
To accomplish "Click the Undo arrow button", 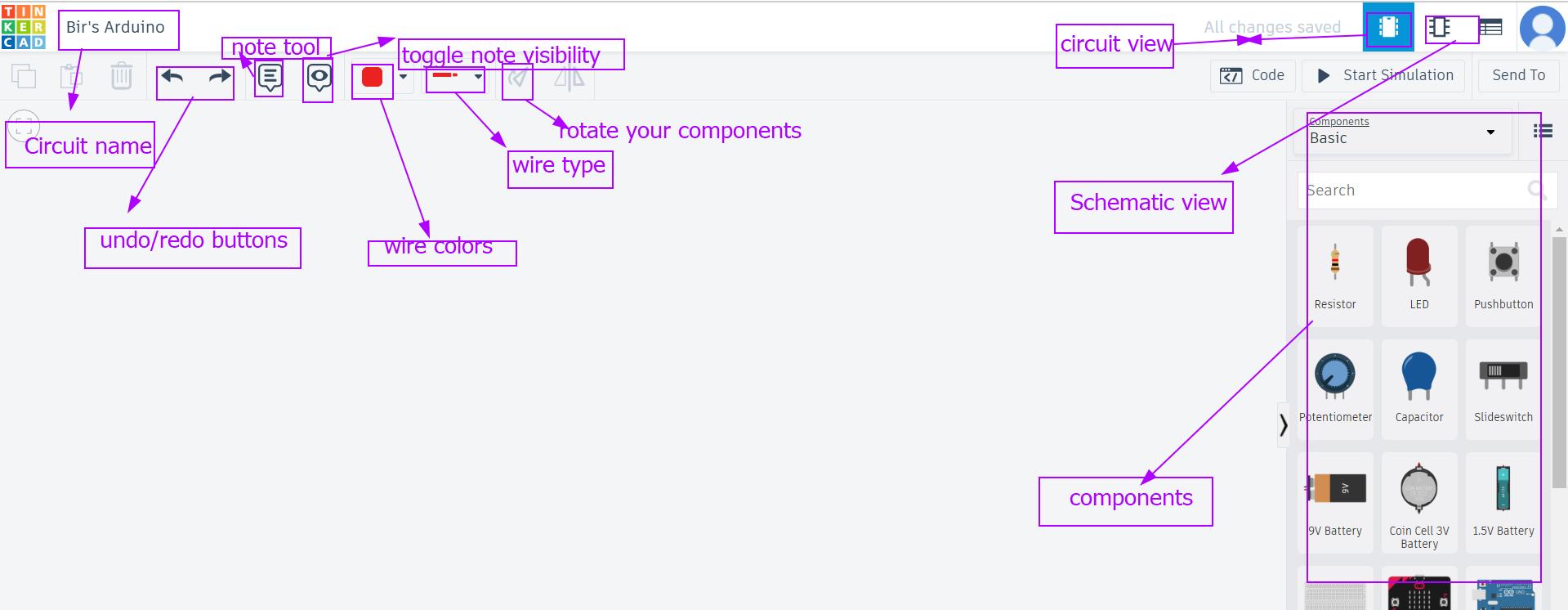I will pos(172,77).
